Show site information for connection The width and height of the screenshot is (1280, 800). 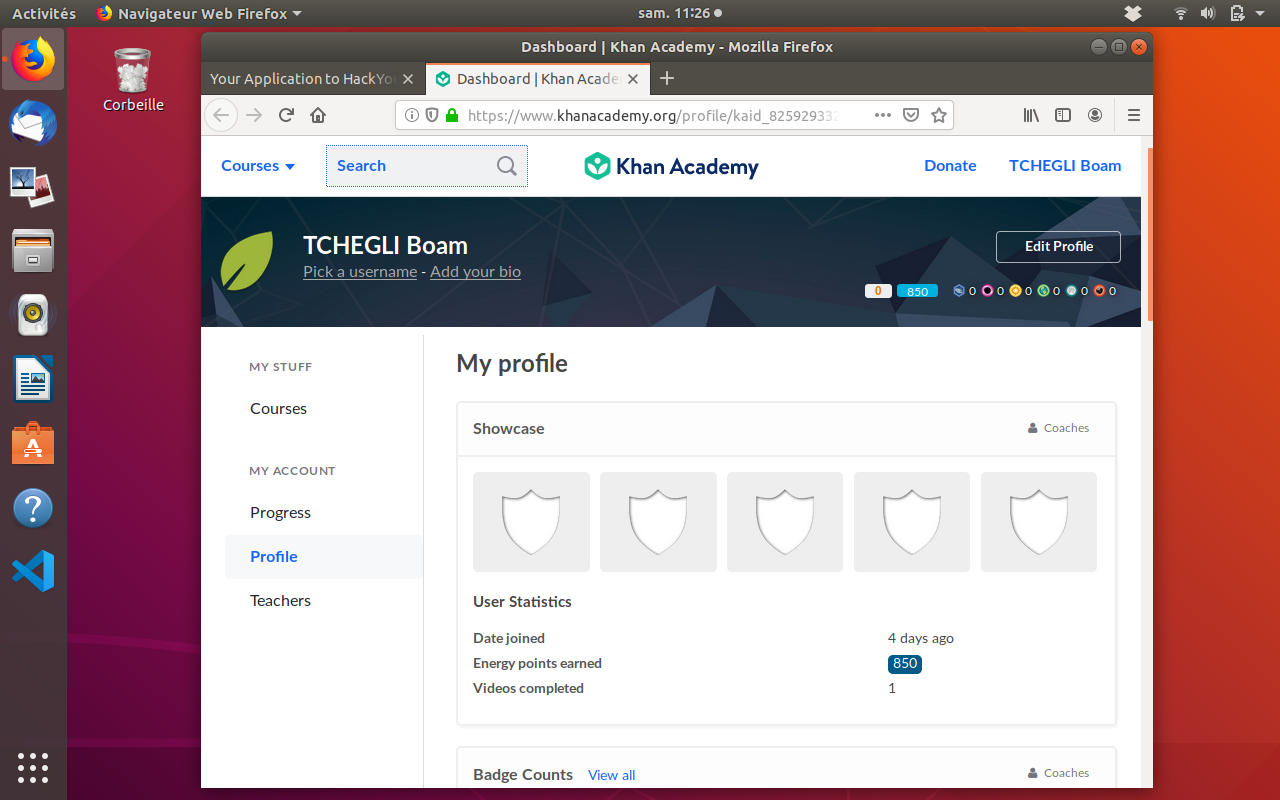(411, 115)
